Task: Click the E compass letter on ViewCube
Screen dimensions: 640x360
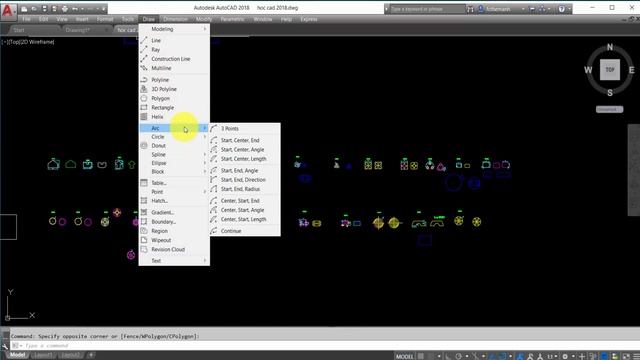Action: [631, 70]
